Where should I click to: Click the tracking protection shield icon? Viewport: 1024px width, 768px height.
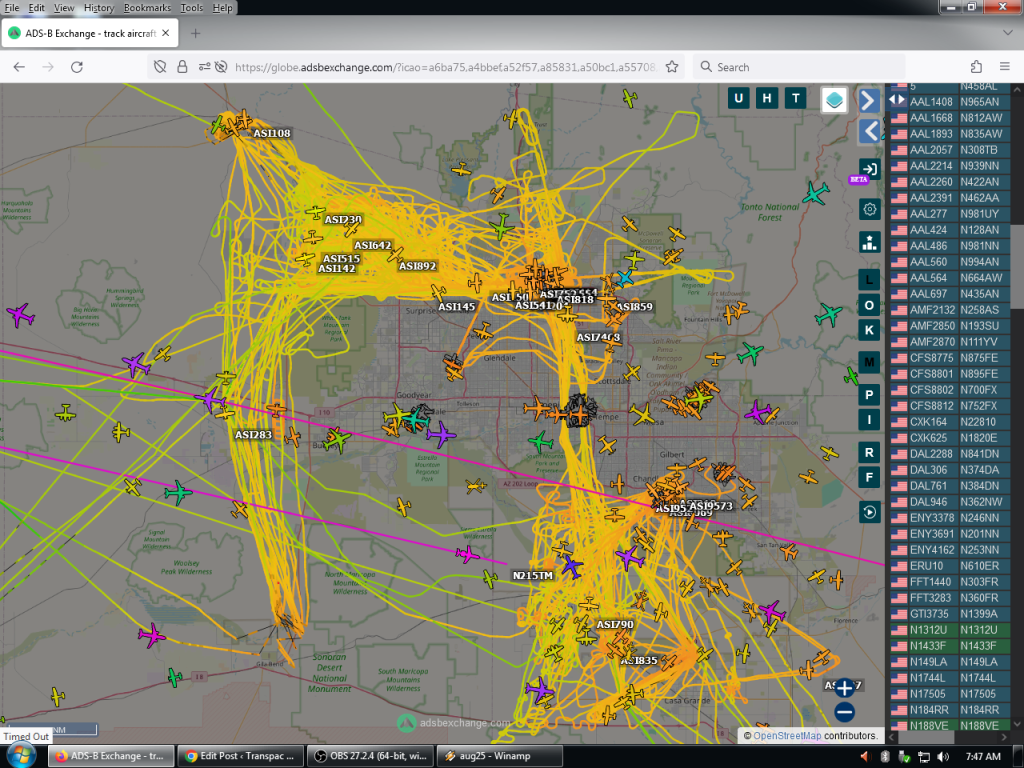[x=160, y=67]
